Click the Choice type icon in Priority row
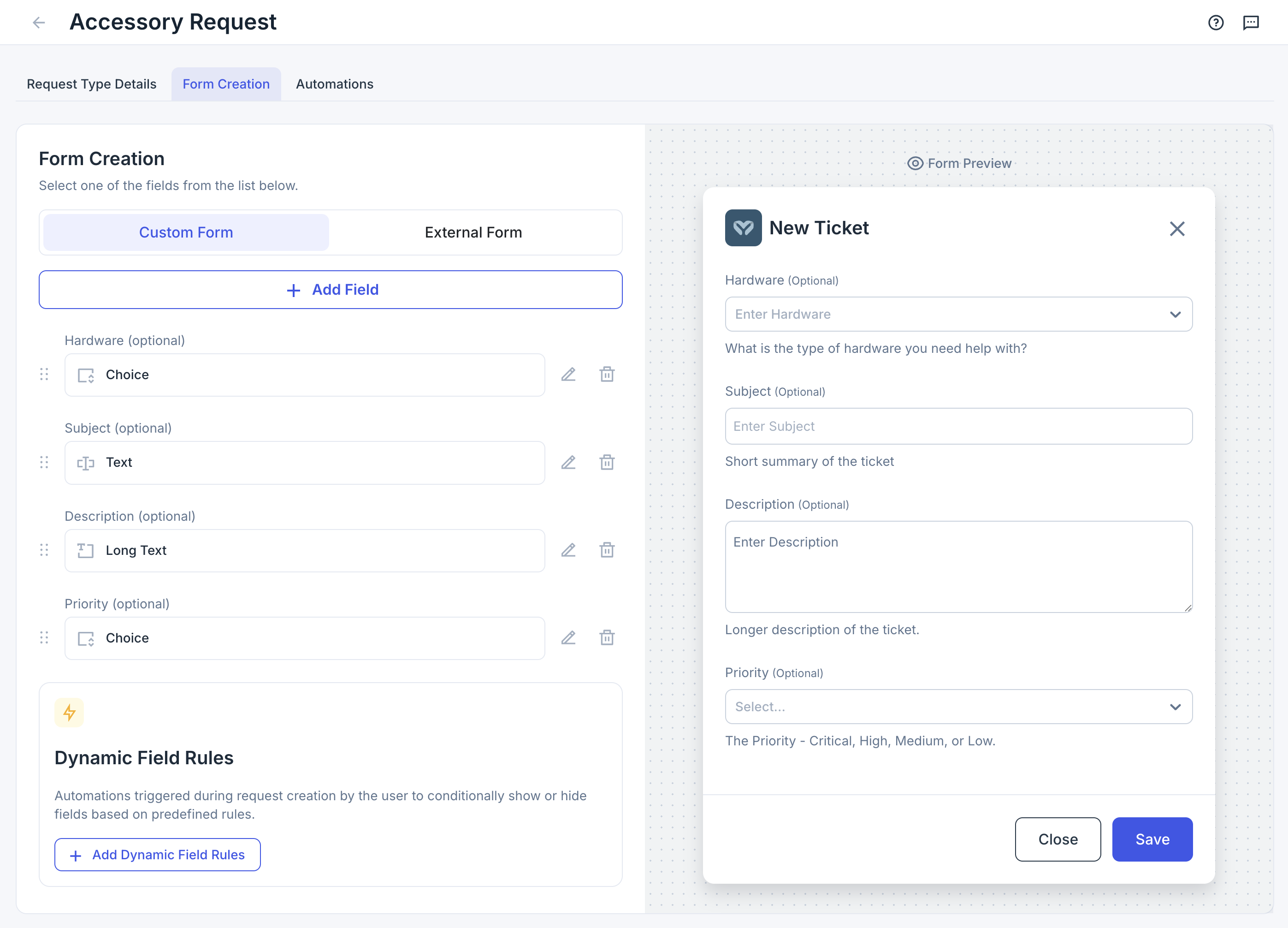The height and width of the screenshot is (928, 1288). pyautogui.click(x=86, y=639)
